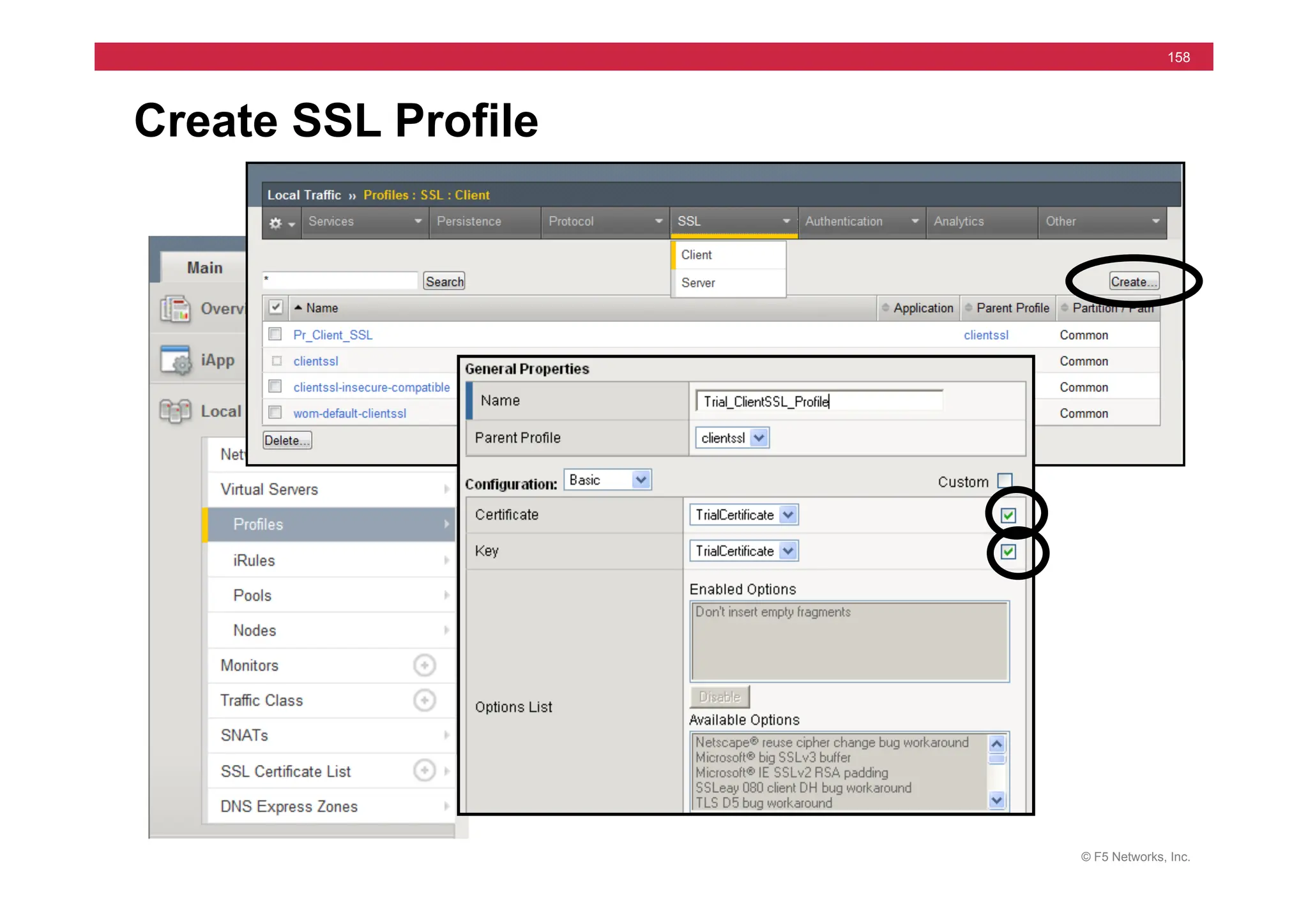The height and width of the screenshot is (924, 1308).
Task: Click clientssl parent profile link for Pr_Client_SSL
Action: 986,335
